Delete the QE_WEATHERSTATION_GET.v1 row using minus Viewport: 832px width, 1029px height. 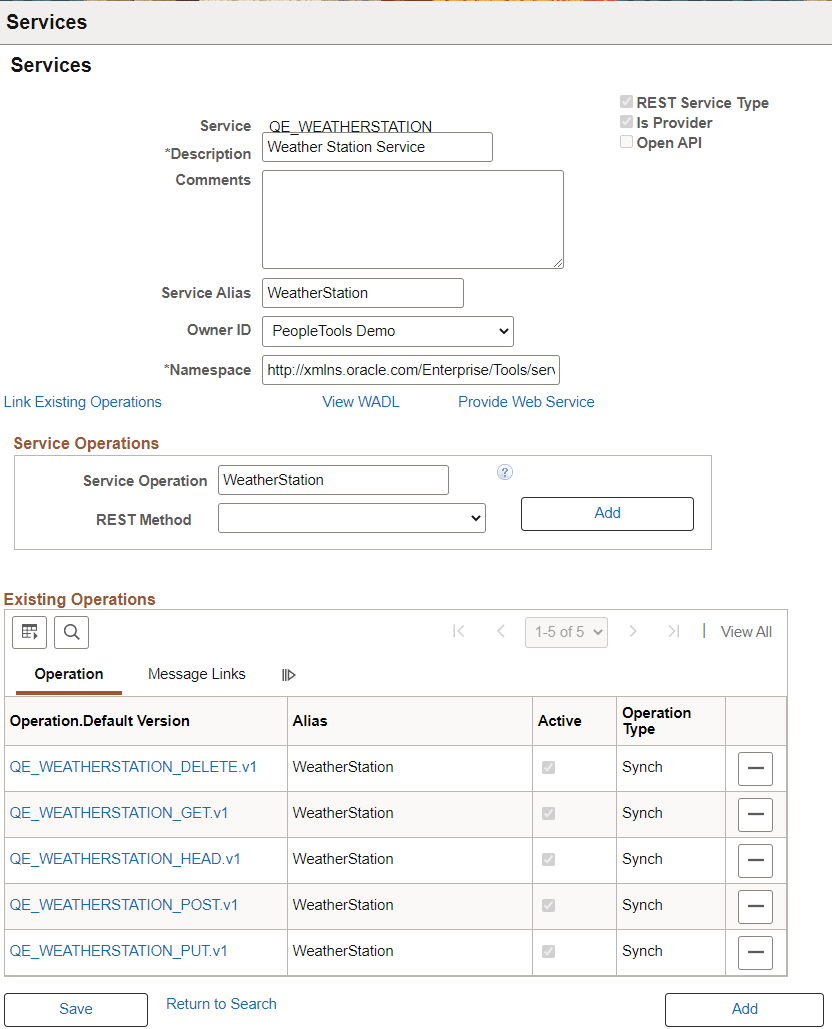[x=755, y=814]
